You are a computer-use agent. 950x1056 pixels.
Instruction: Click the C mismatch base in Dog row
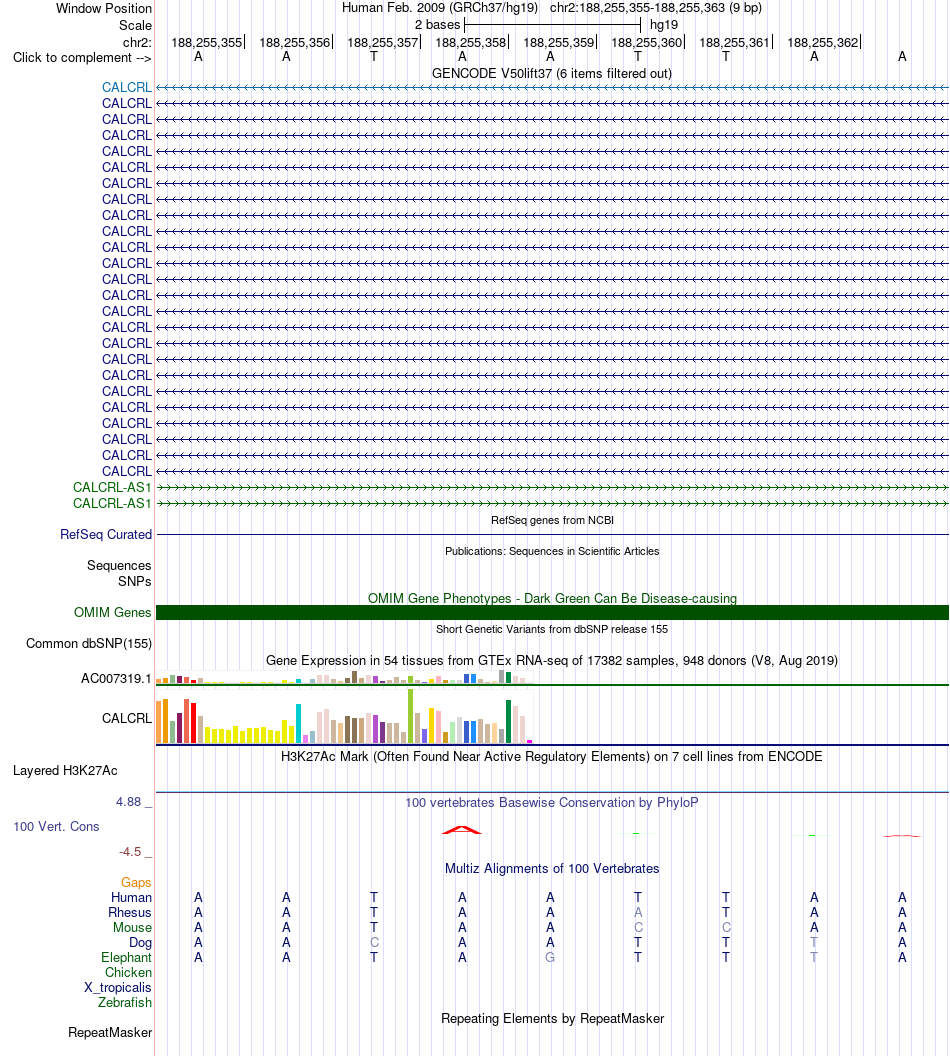[x=374, y=943]
